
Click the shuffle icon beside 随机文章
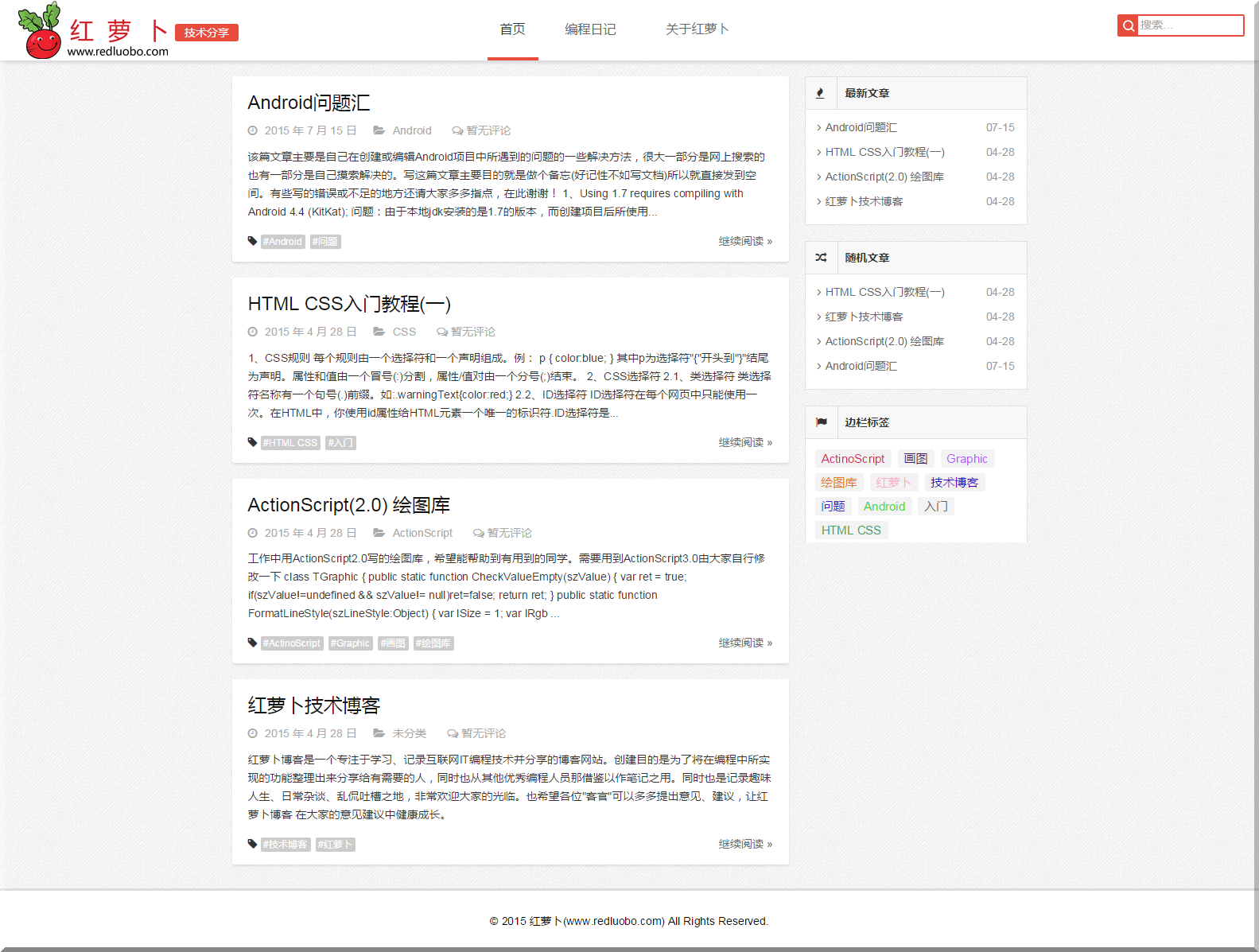tap(821, 258)
